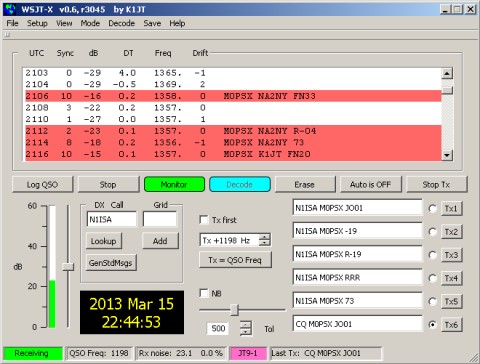Screen dimensions: 480x364
Task: Click the GenStdMsgs button
Action: click(x=111, y=263)
